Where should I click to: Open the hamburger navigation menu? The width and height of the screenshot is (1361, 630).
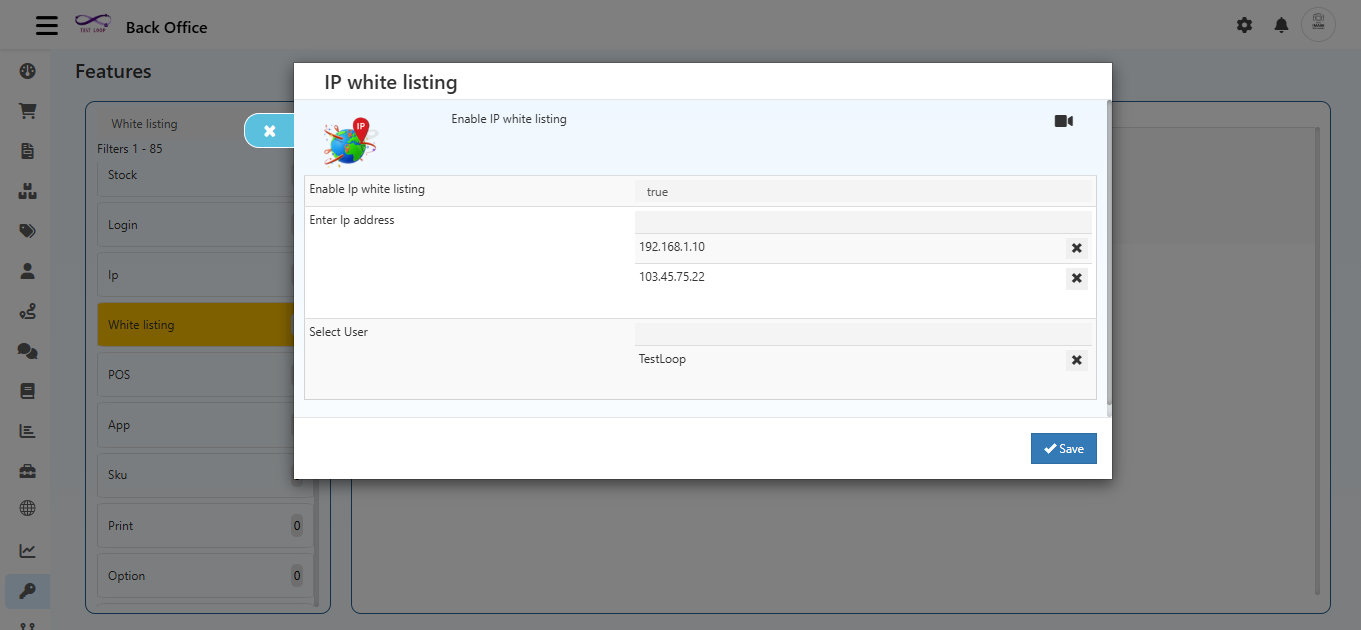tap(46, 25)
